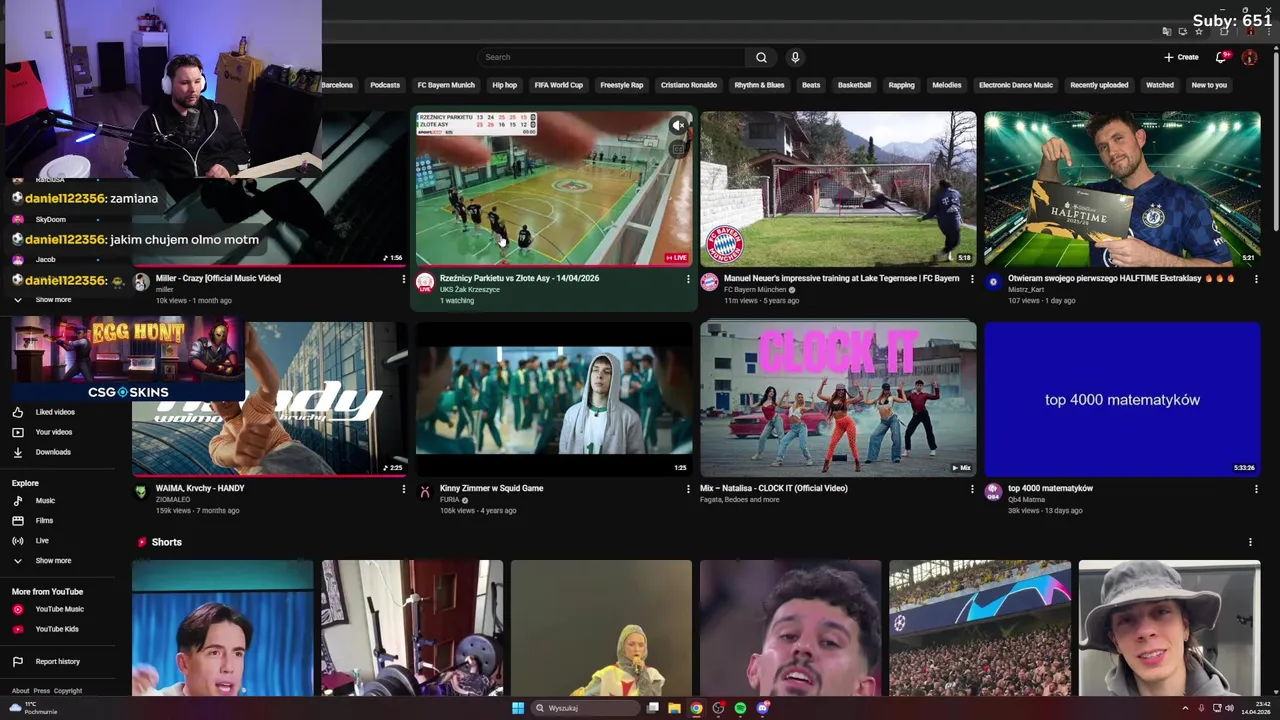1280x720 pixels.
Task: Open the Press footer link
Action: (x=41, y=691)
